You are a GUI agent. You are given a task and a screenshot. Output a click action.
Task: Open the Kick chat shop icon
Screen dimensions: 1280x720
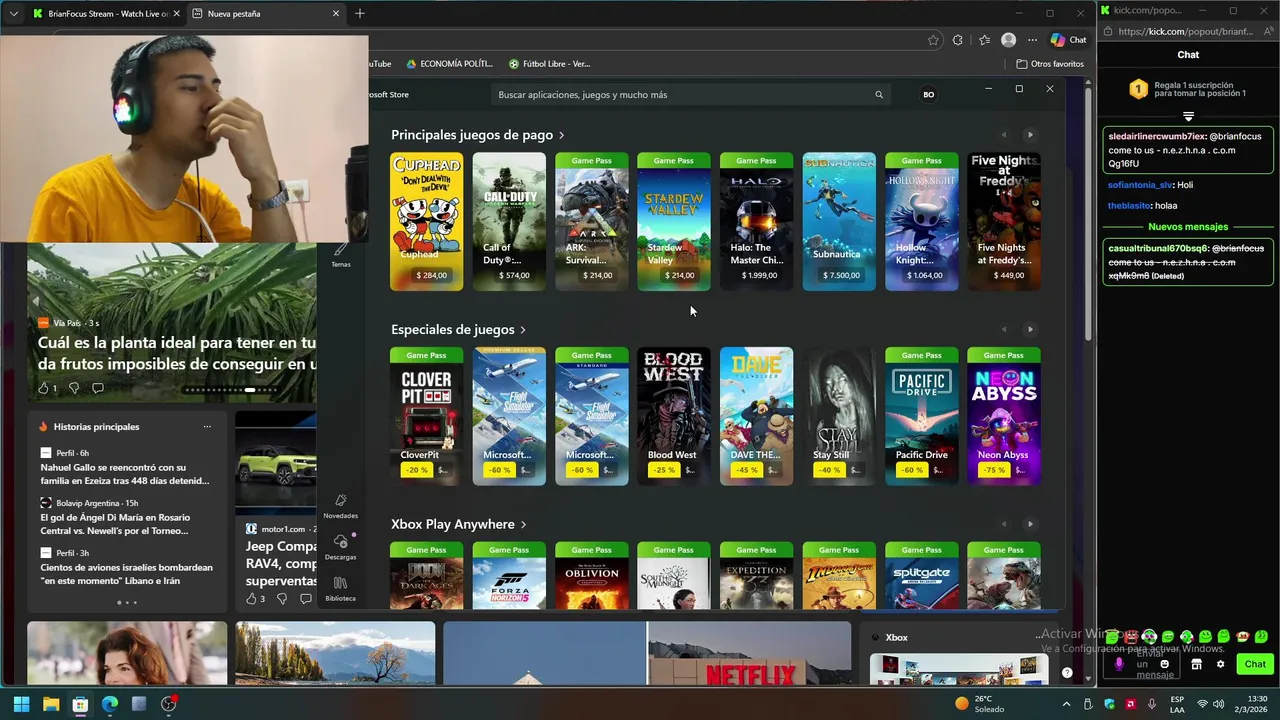click(1196, 664)
